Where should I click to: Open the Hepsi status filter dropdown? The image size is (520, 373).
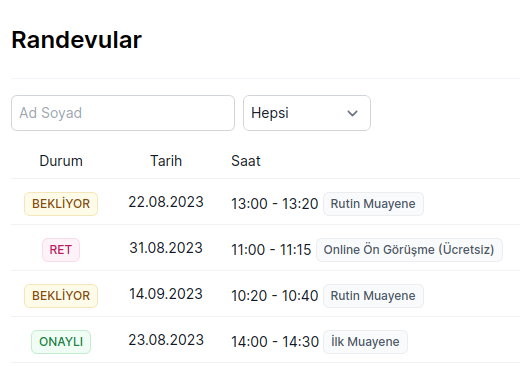pyautogui.click(x=307, y=113)
